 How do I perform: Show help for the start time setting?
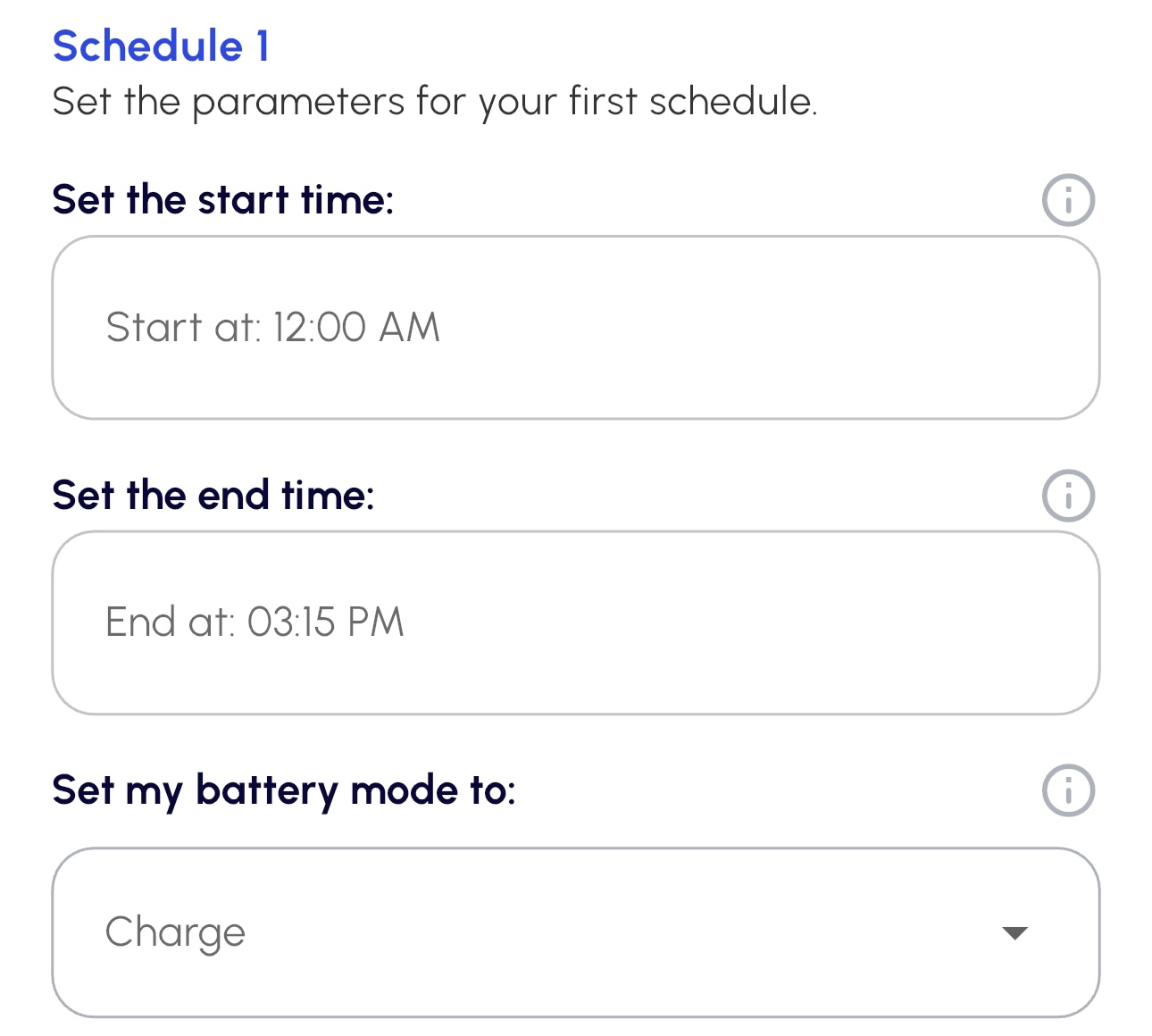pos(1068,200)
